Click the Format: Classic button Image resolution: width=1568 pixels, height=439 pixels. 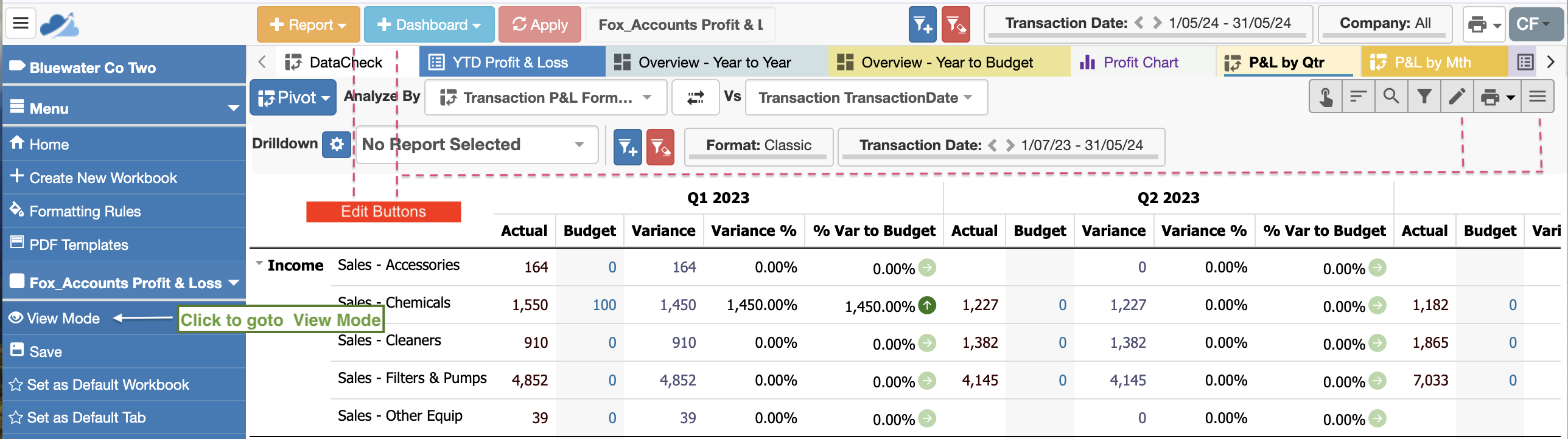(x=758, y=146)
